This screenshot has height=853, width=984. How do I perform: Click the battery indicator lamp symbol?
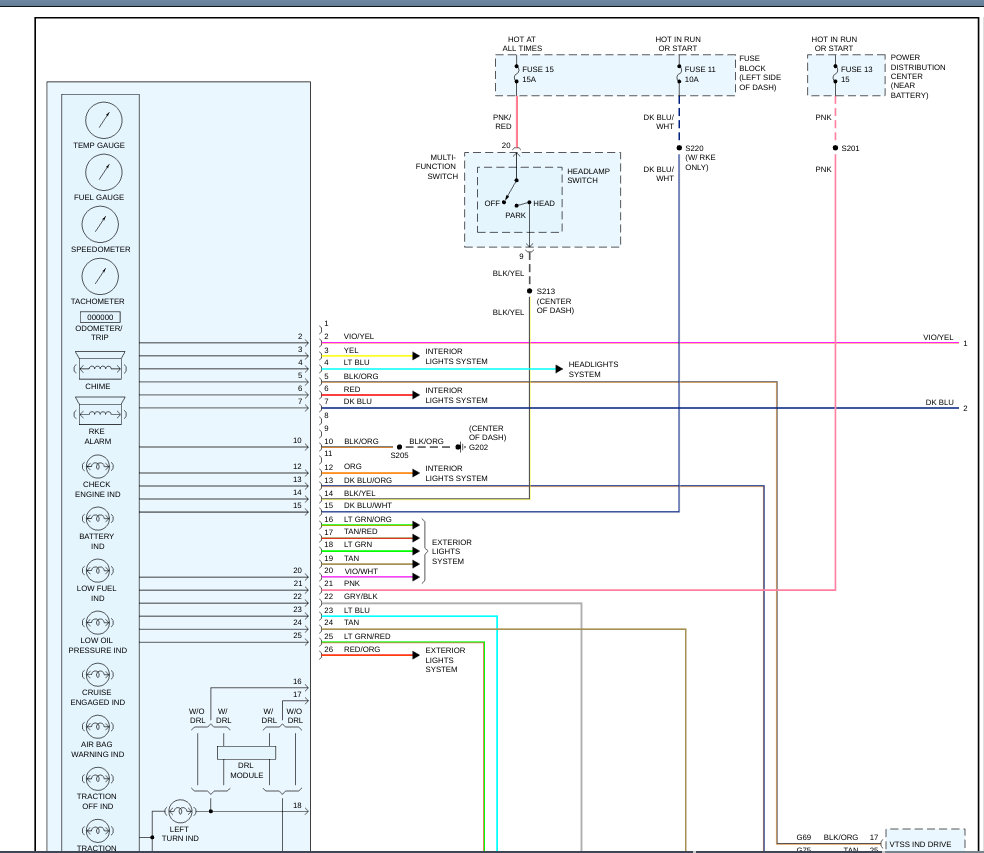(x=97, y=518)
